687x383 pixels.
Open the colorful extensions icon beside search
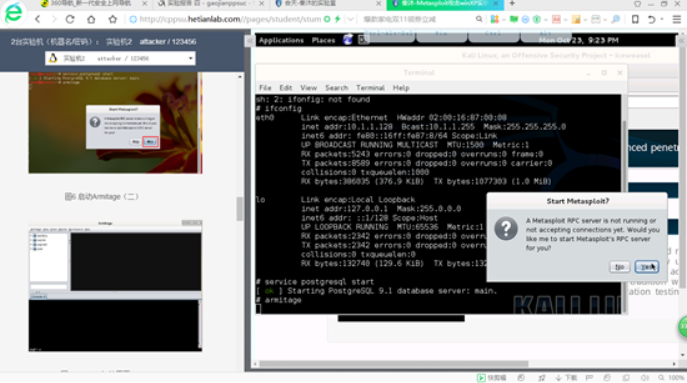click(x=495, y=19)
